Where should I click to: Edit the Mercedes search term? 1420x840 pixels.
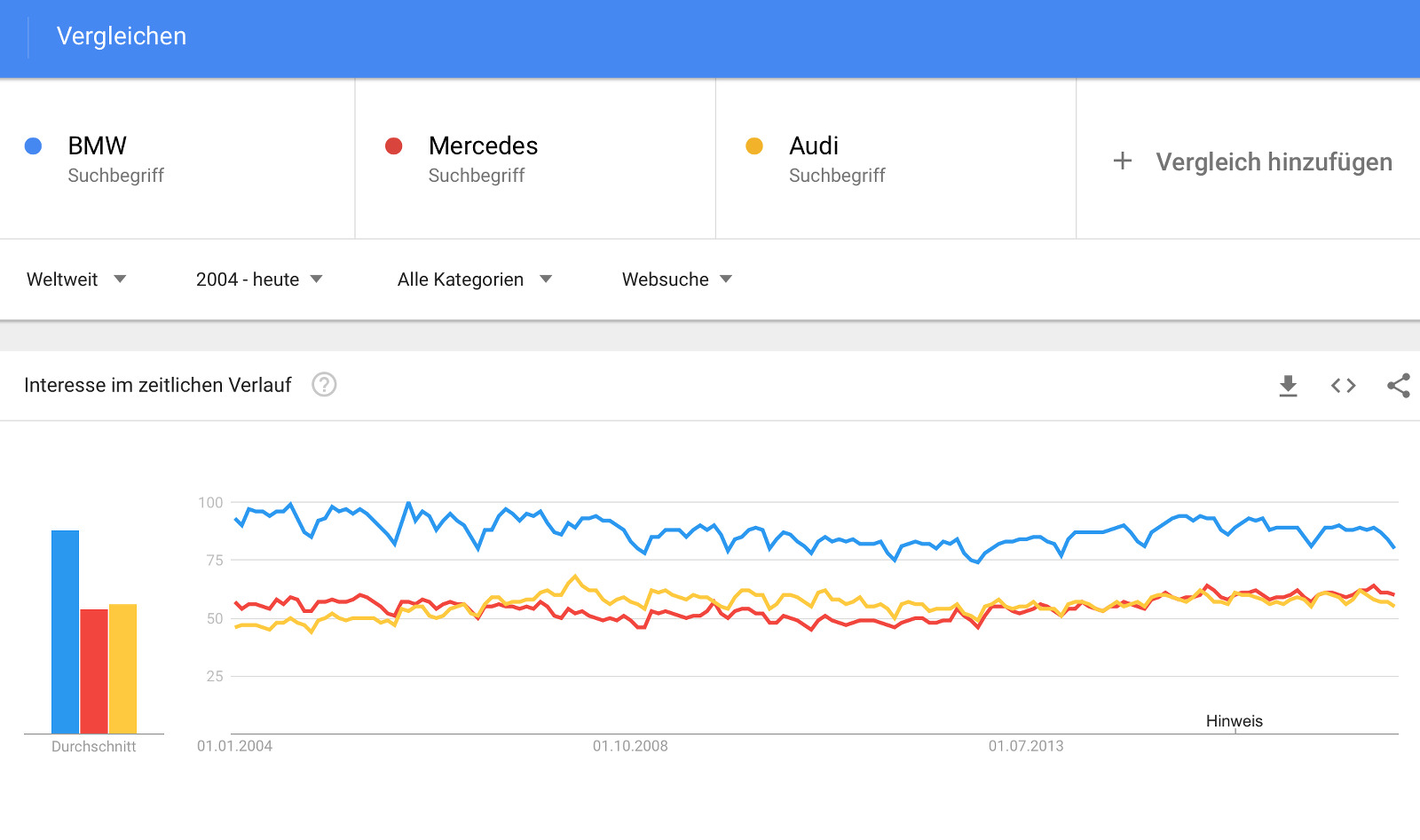483,145
